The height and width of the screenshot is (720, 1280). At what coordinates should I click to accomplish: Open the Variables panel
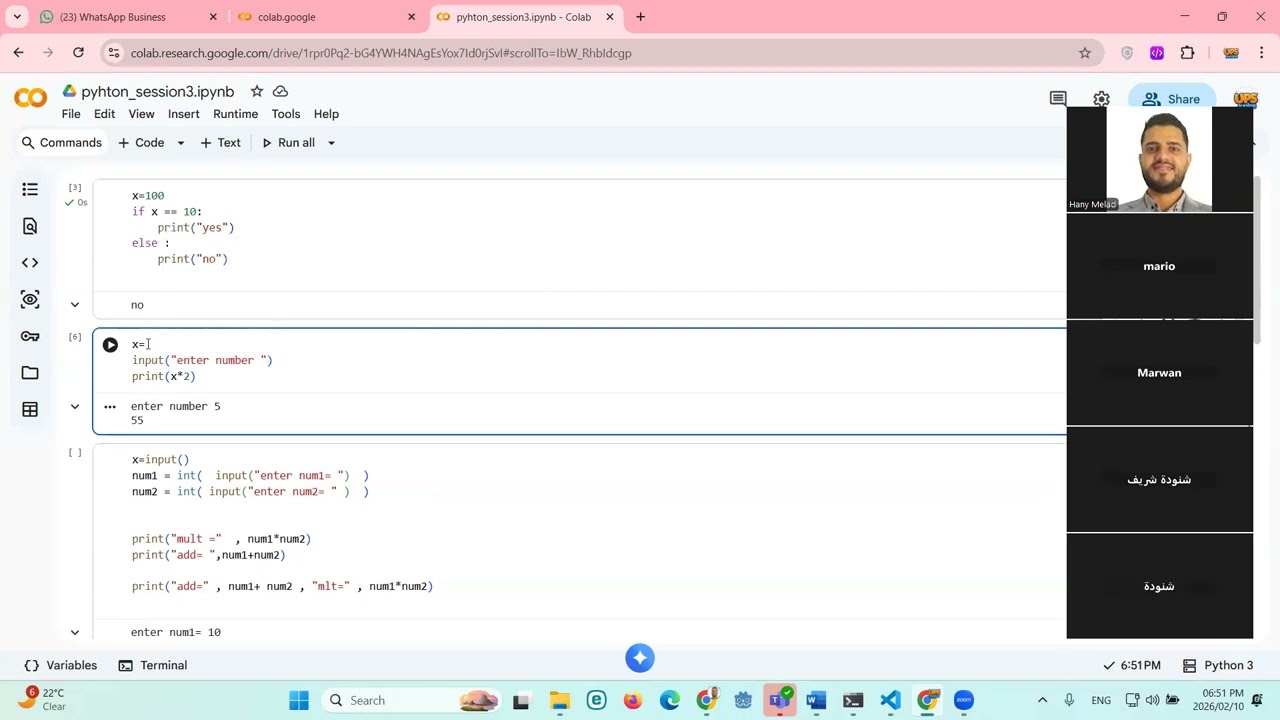61,665
